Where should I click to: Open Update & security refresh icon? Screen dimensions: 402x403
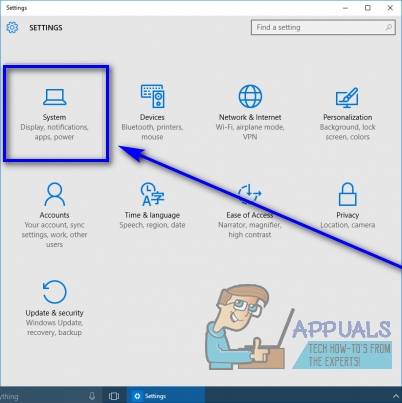(x=55, y=292)
